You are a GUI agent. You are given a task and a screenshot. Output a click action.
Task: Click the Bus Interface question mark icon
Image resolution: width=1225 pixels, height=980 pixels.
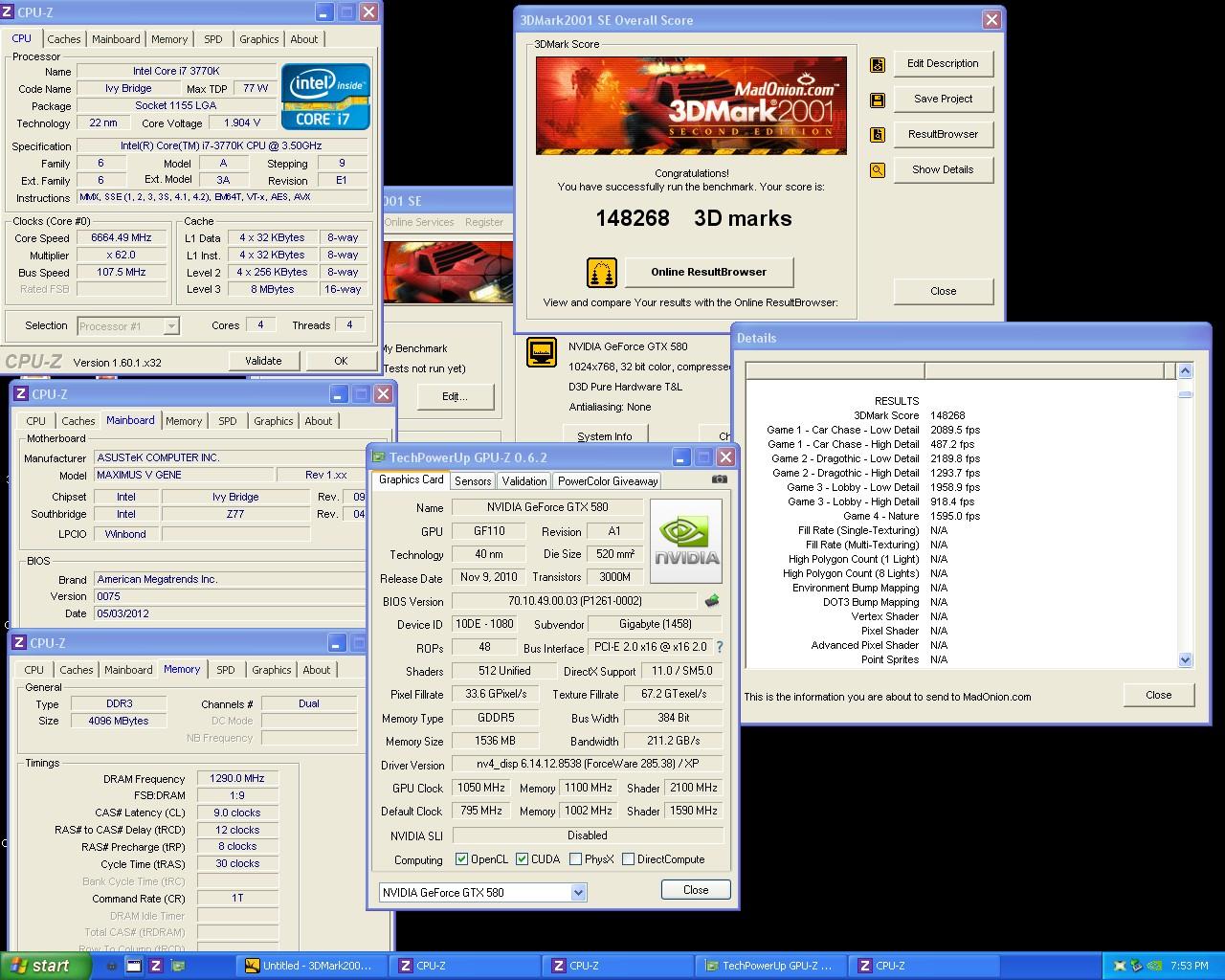(x=720, y=647)
